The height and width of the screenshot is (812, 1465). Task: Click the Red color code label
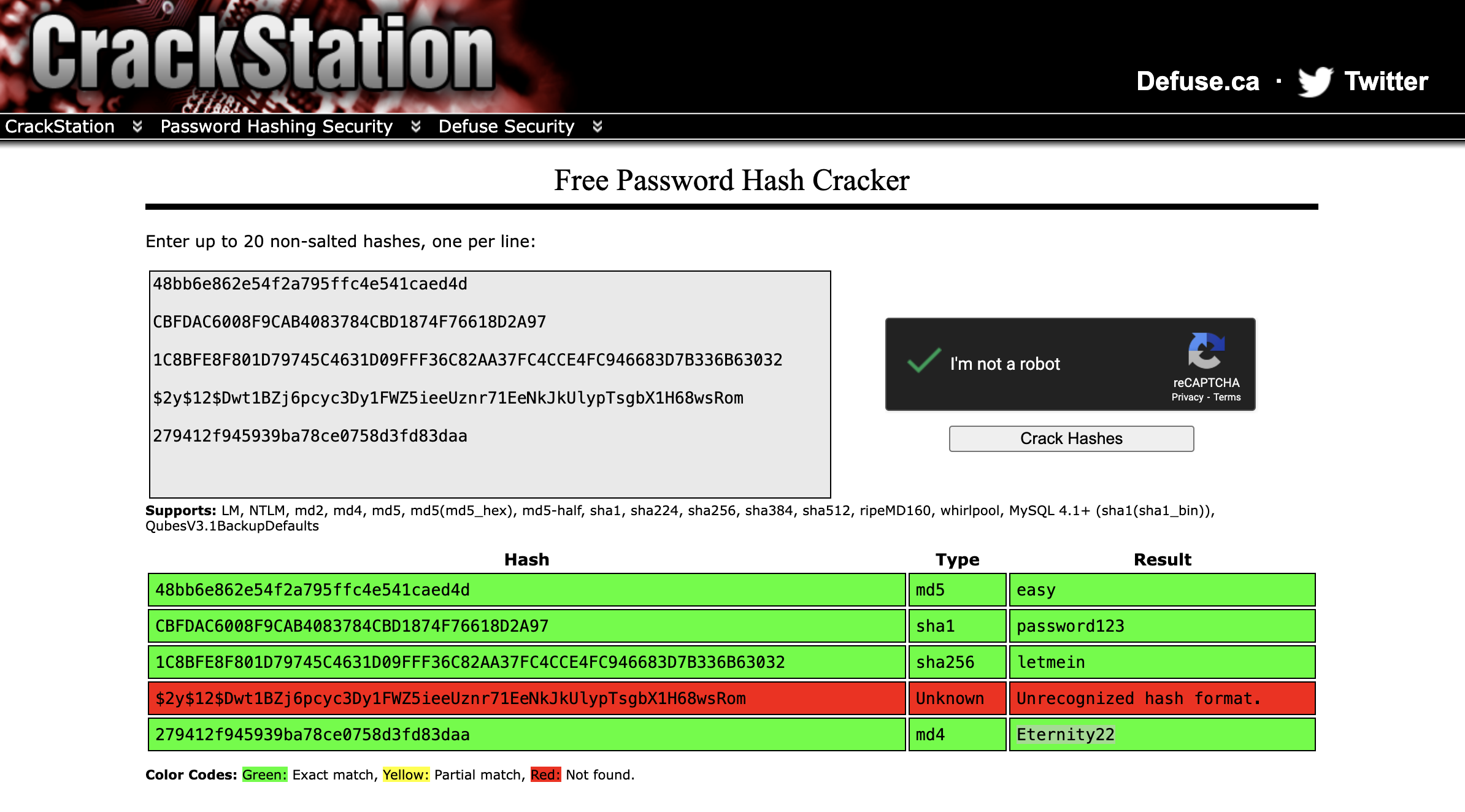point(545,775)
